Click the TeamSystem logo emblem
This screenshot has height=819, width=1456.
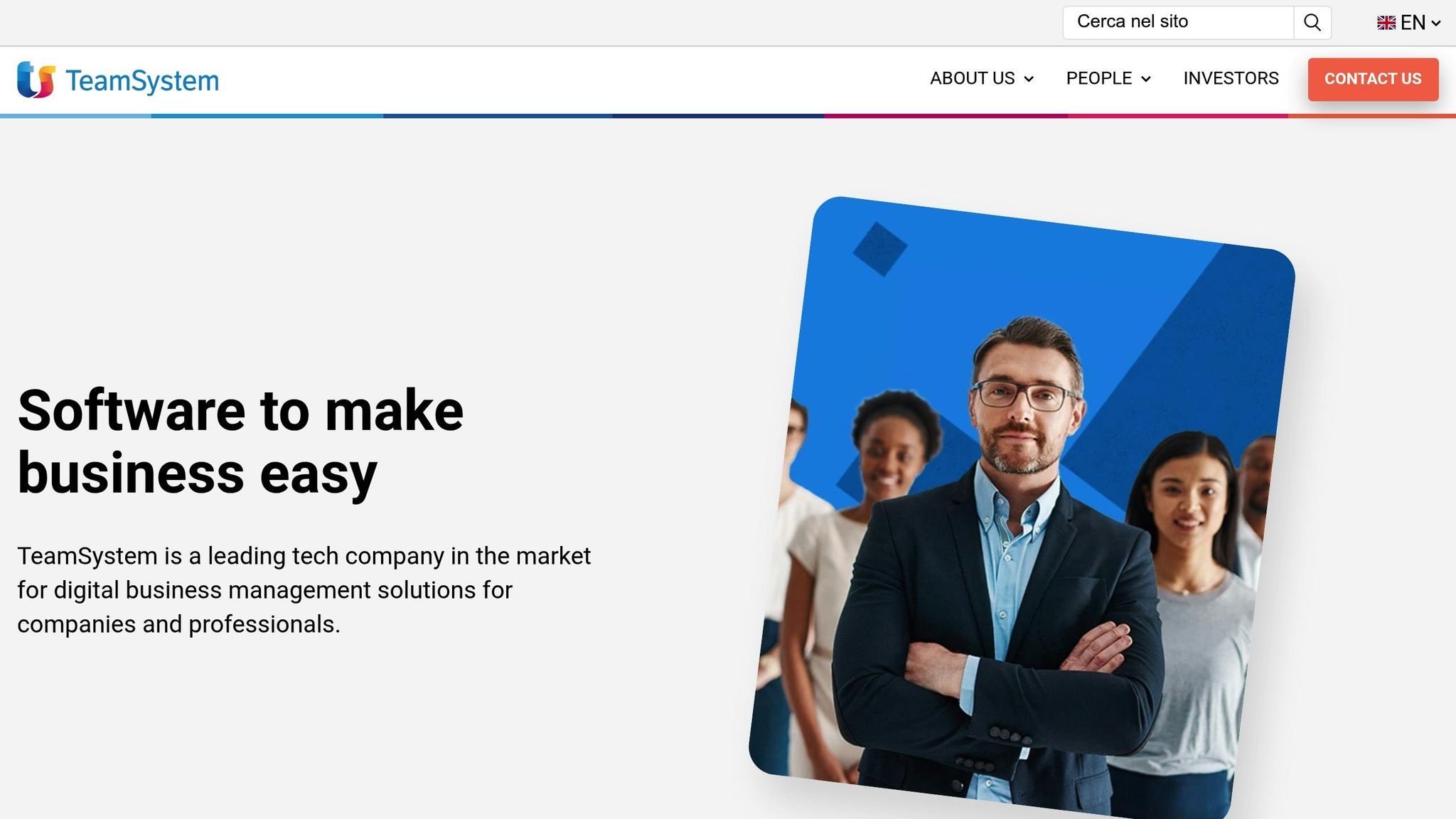[x=36, y=80]
